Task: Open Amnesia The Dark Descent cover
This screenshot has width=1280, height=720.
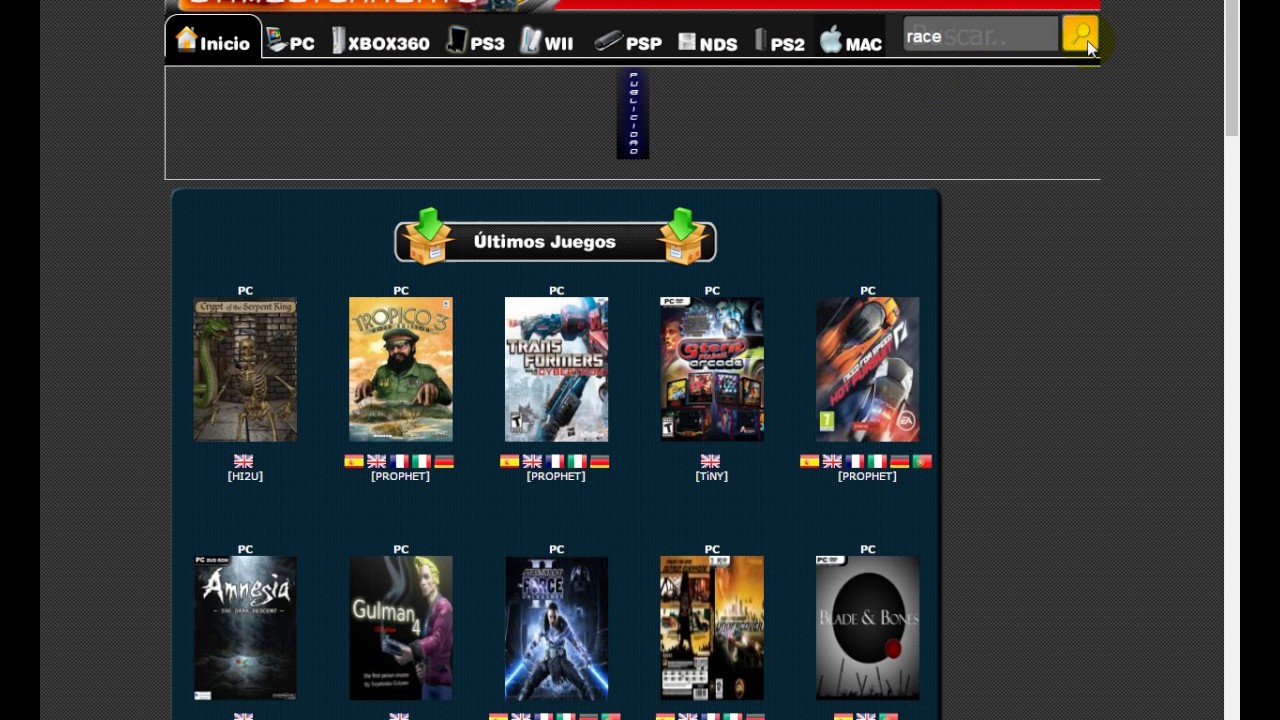Action: (245, 628)
